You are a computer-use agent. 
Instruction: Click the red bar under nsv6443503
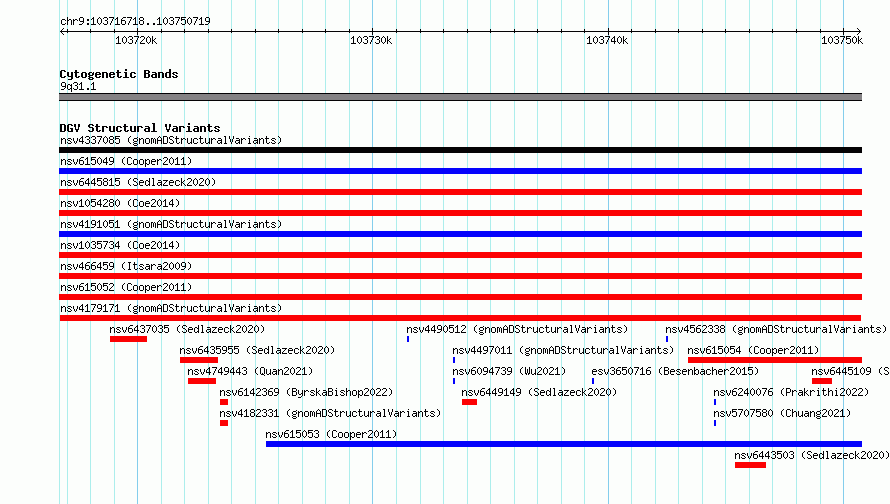coord(750,465)
